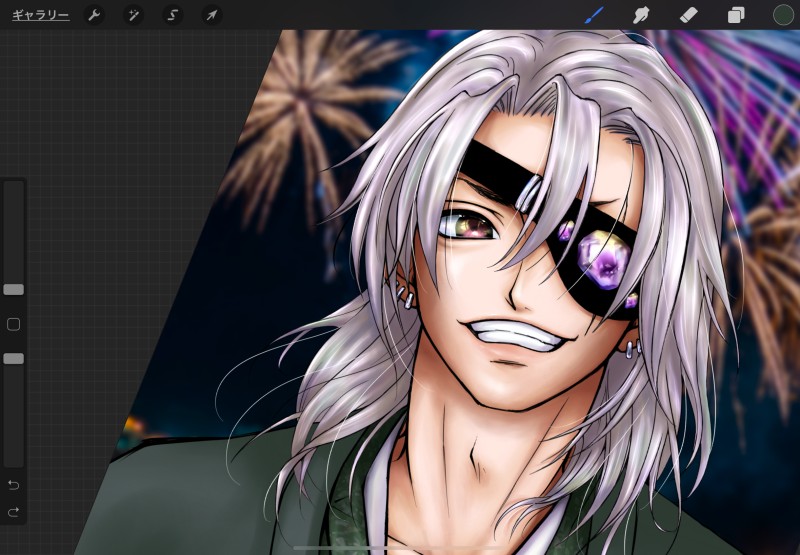Open the active color swatch circle
Image resolution: width=800 pixels, height=555 pixels.
(x=783, y=15)
